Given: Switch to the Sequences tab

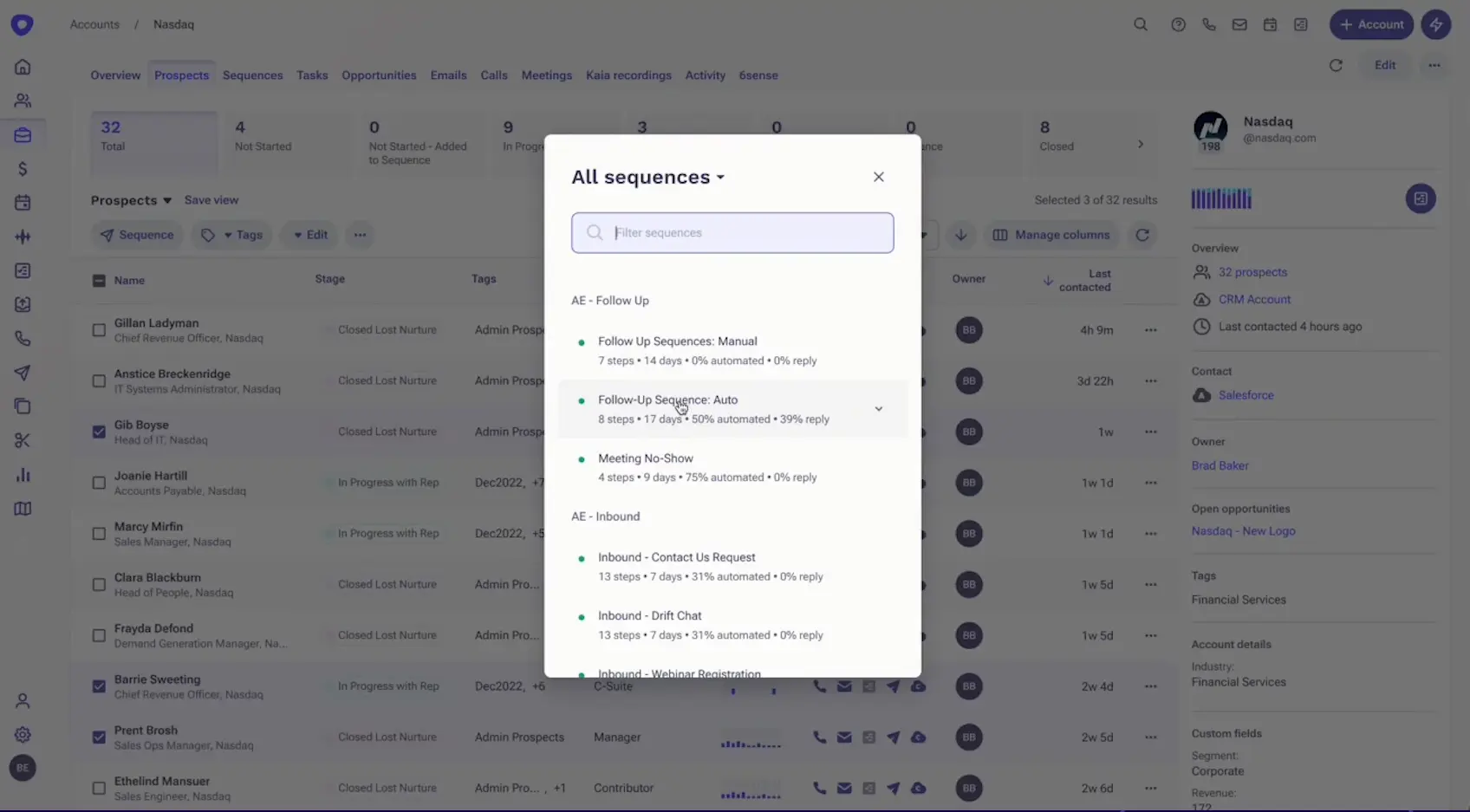Looking at the screenshot, I should click(252, 75).
